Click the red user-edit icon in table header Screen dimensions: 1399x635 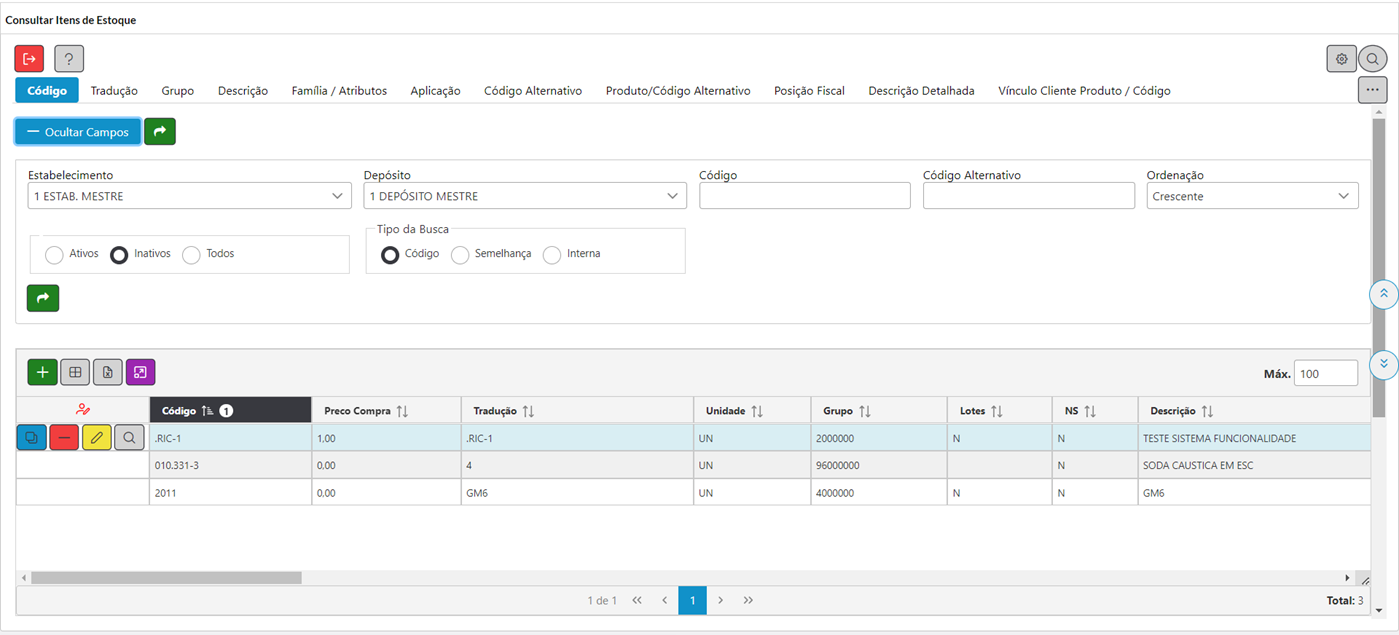(x=83, y=410)
